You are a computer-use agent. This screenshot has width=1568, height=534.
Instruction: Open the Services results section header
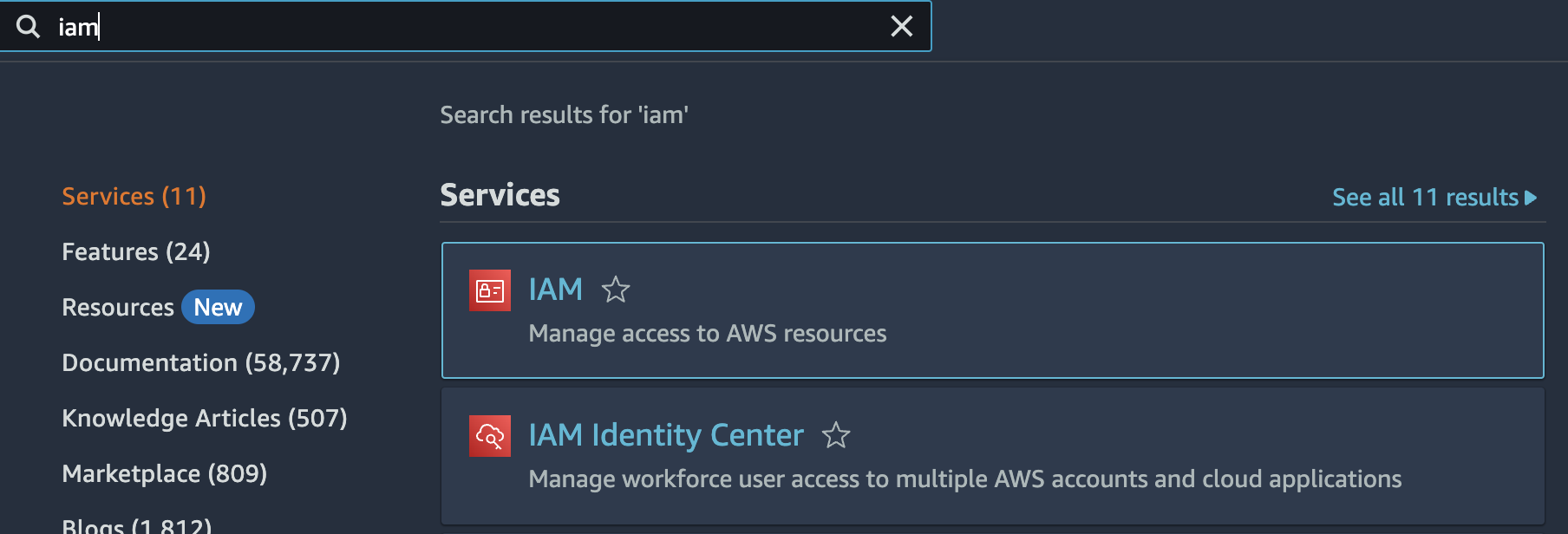500,195
